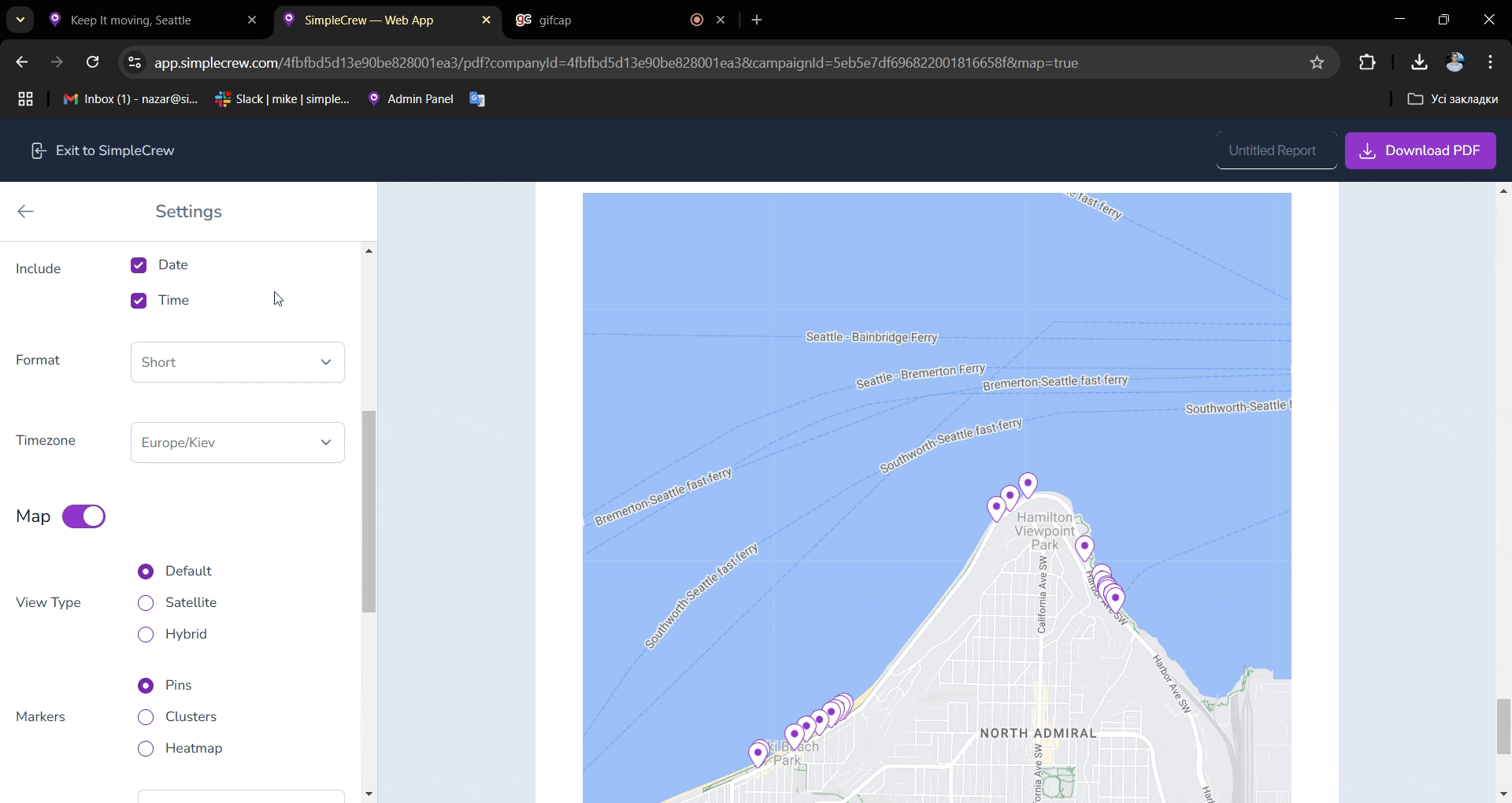Viewport: 1512px width, 803px height.
Task: Click the browser Back button
Action: point(22,62)
